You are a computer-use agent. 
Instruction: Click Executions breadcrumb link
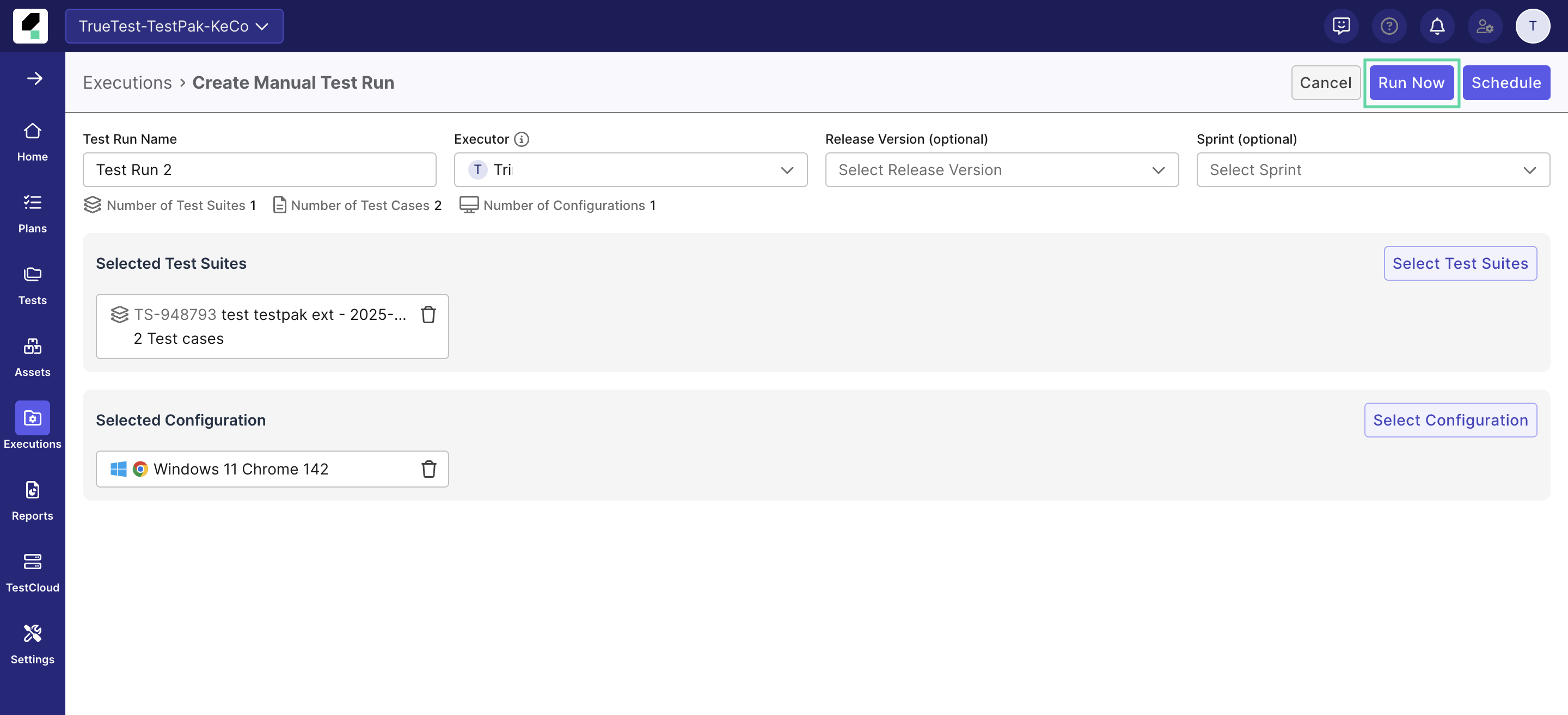[127, 83]
